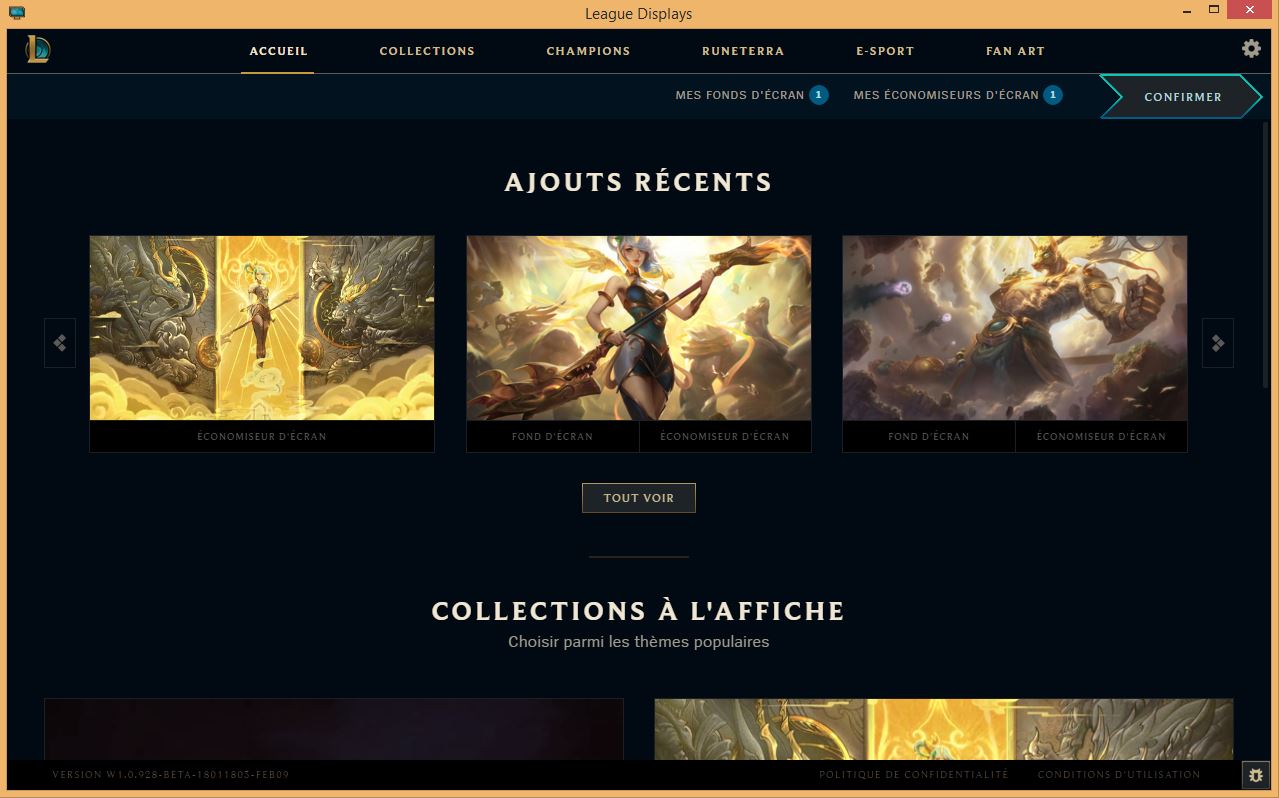Viewport: 1279px width, 798px height.
Task: Open settings via the gear icon
Action: coord(1251,48)
